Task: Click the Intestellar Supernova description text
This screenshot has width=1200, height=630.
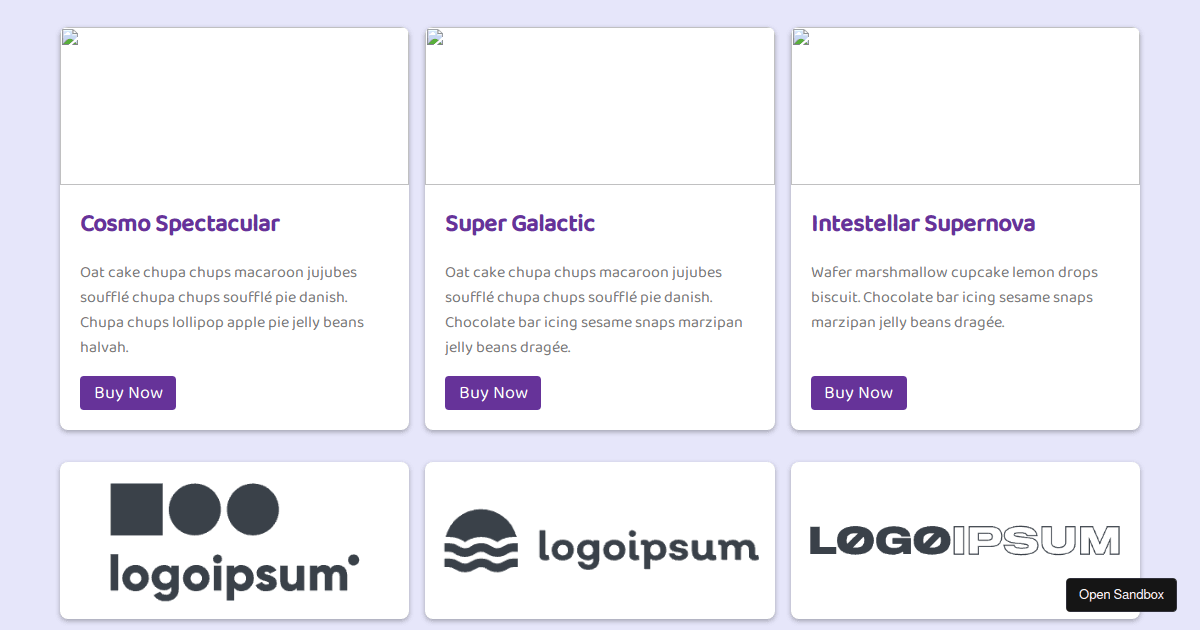Action: click(x=953, y=296)
